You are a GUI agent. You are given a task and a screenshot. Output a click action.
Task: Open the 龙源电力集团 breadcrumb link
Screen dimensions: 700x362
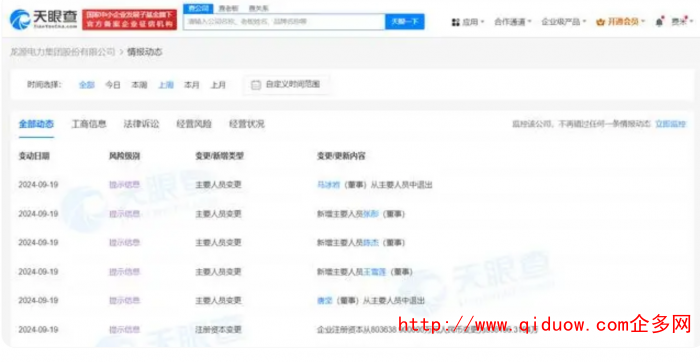tap(62, 52)
